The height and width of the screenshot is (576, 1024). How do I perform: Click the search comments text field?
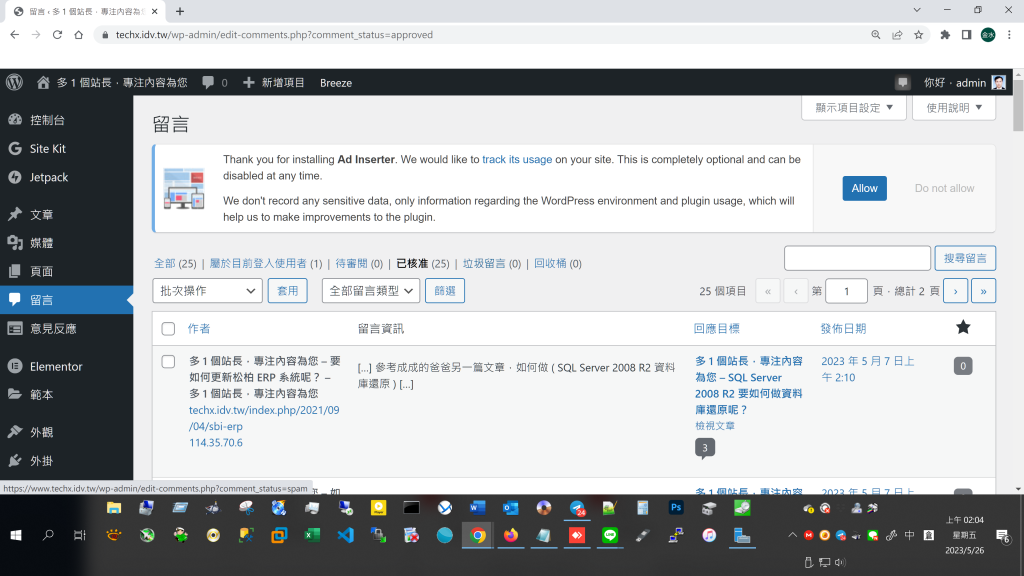[x=856, y=258]
